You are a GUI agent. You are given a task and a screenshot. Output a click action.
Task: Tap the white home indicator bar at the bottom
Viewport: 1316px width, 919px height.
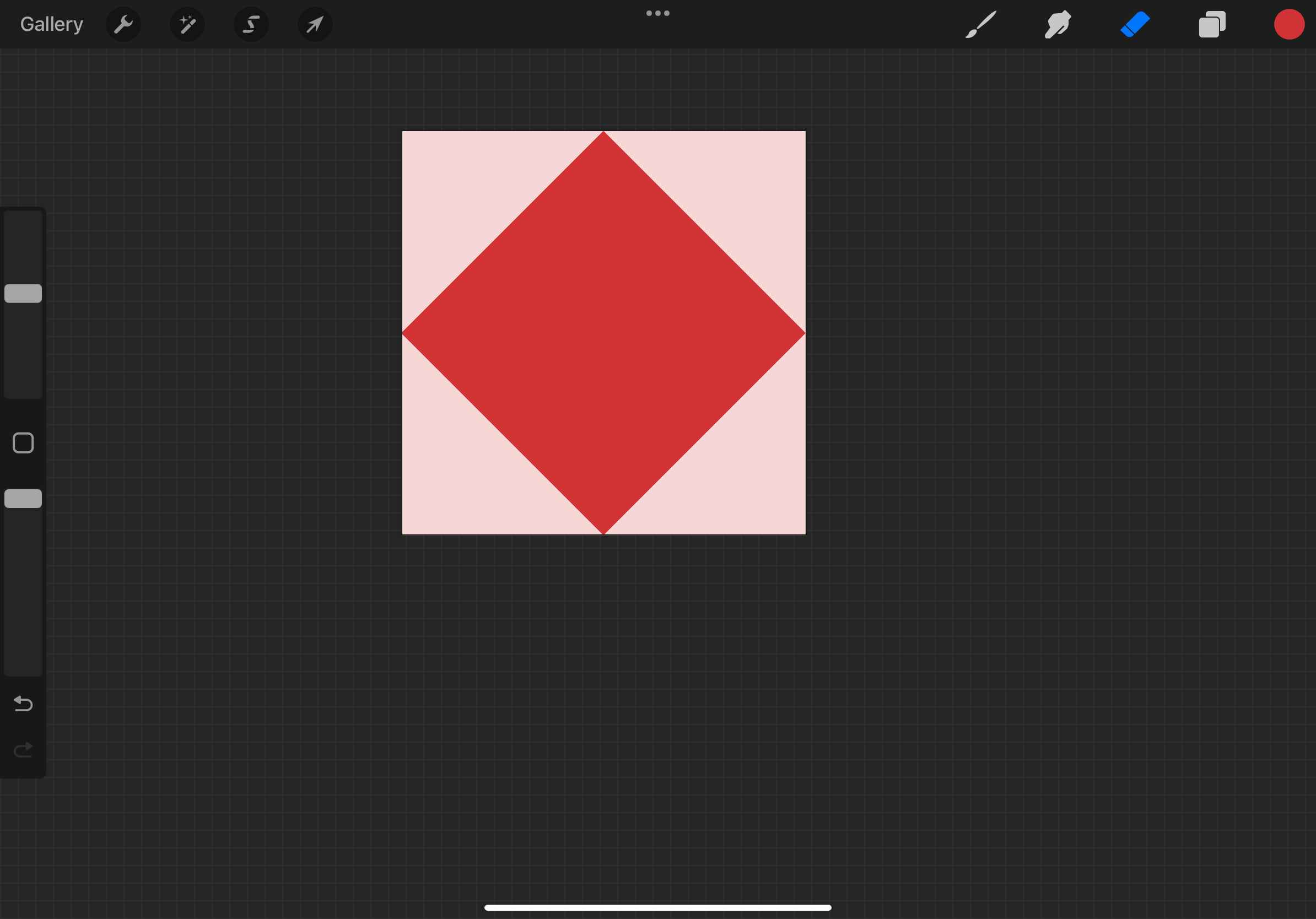tap(657, 907)
